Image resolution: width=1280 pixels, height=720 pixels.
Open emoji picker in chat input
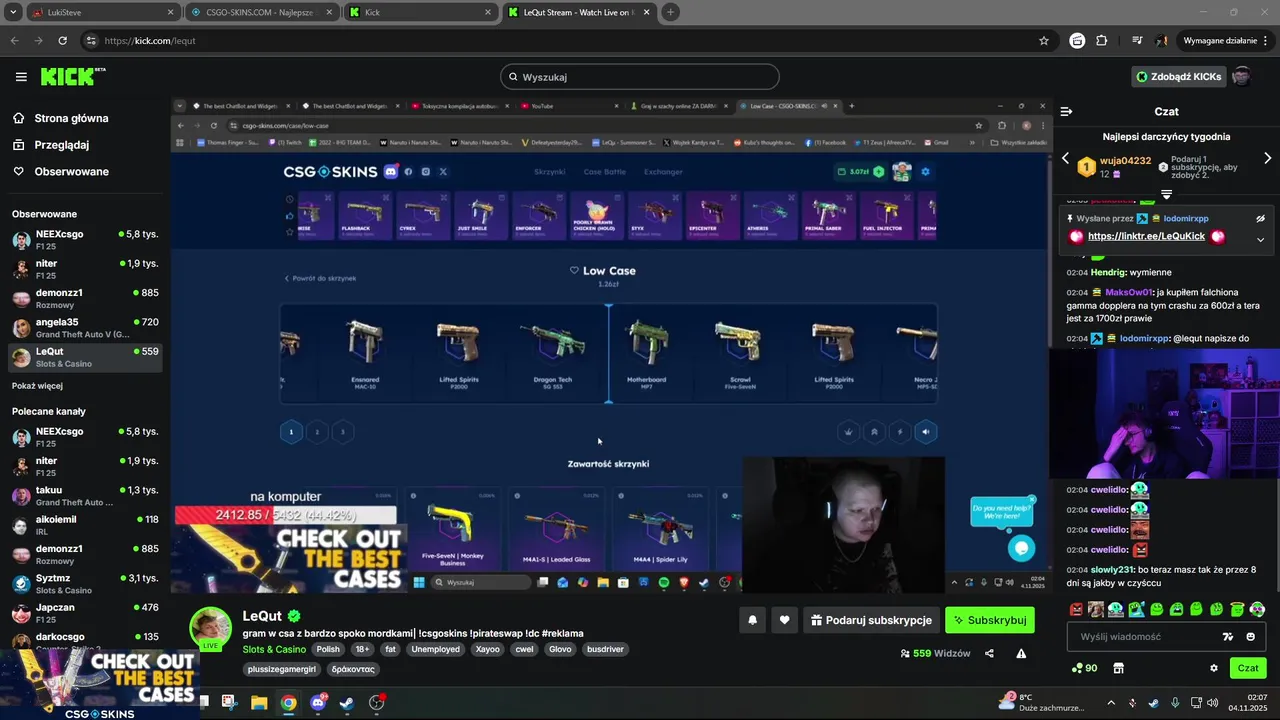pyautogui.click(x=1250, y=637)
